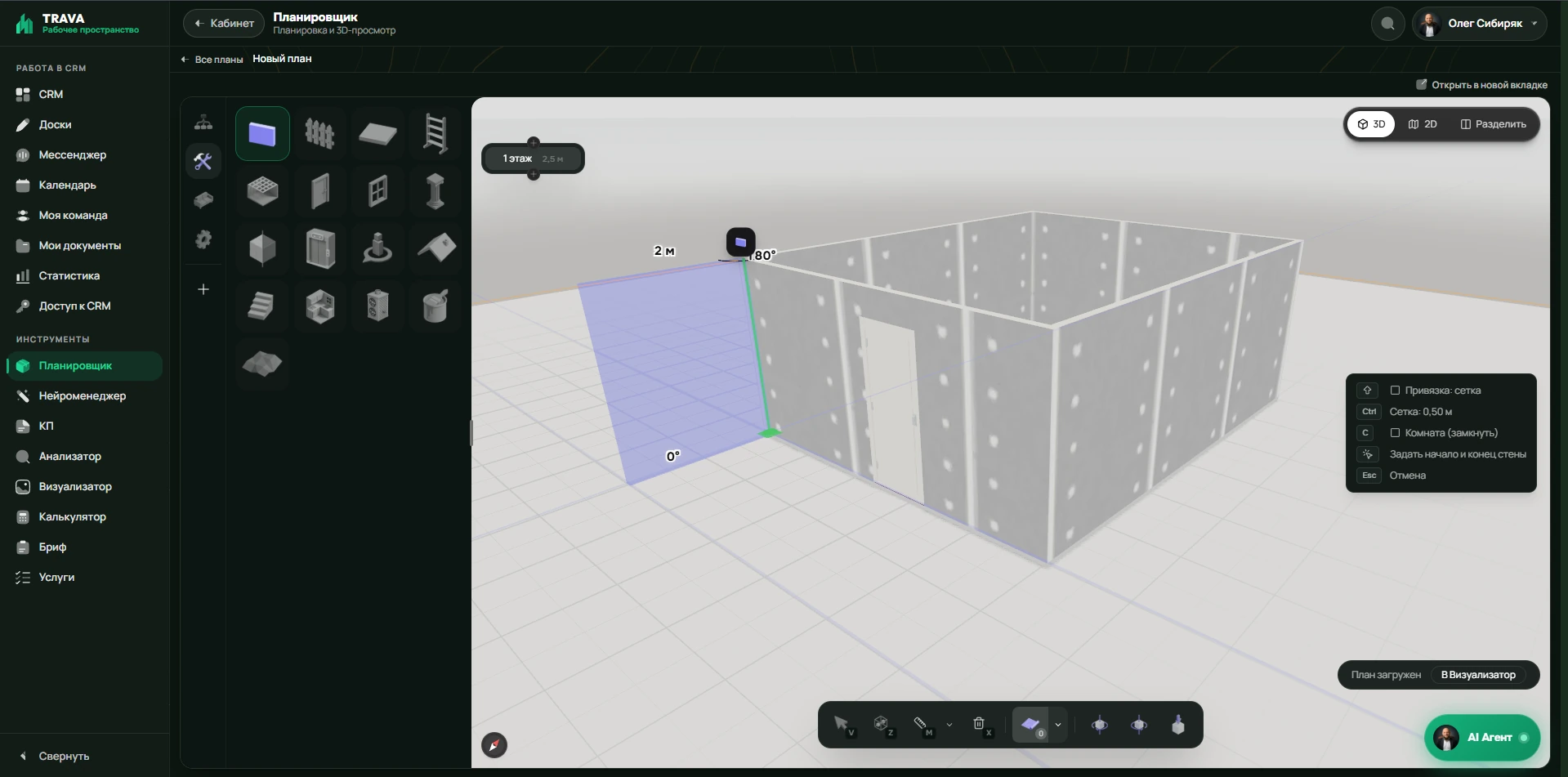The height and width of the screenshot is (777, 1568).
Task: Open the Олег Сибиряк account menu
Action: point(1480,24)
